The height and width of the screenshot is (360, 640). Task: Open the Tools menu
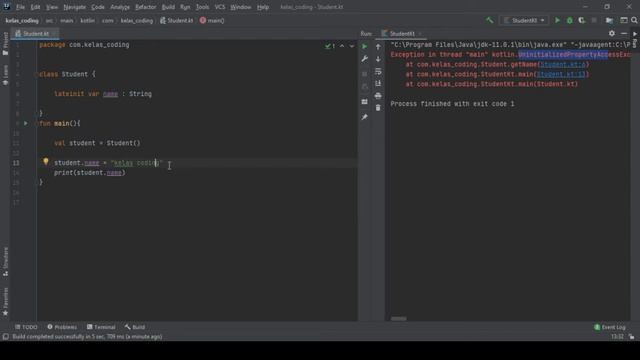202,7
